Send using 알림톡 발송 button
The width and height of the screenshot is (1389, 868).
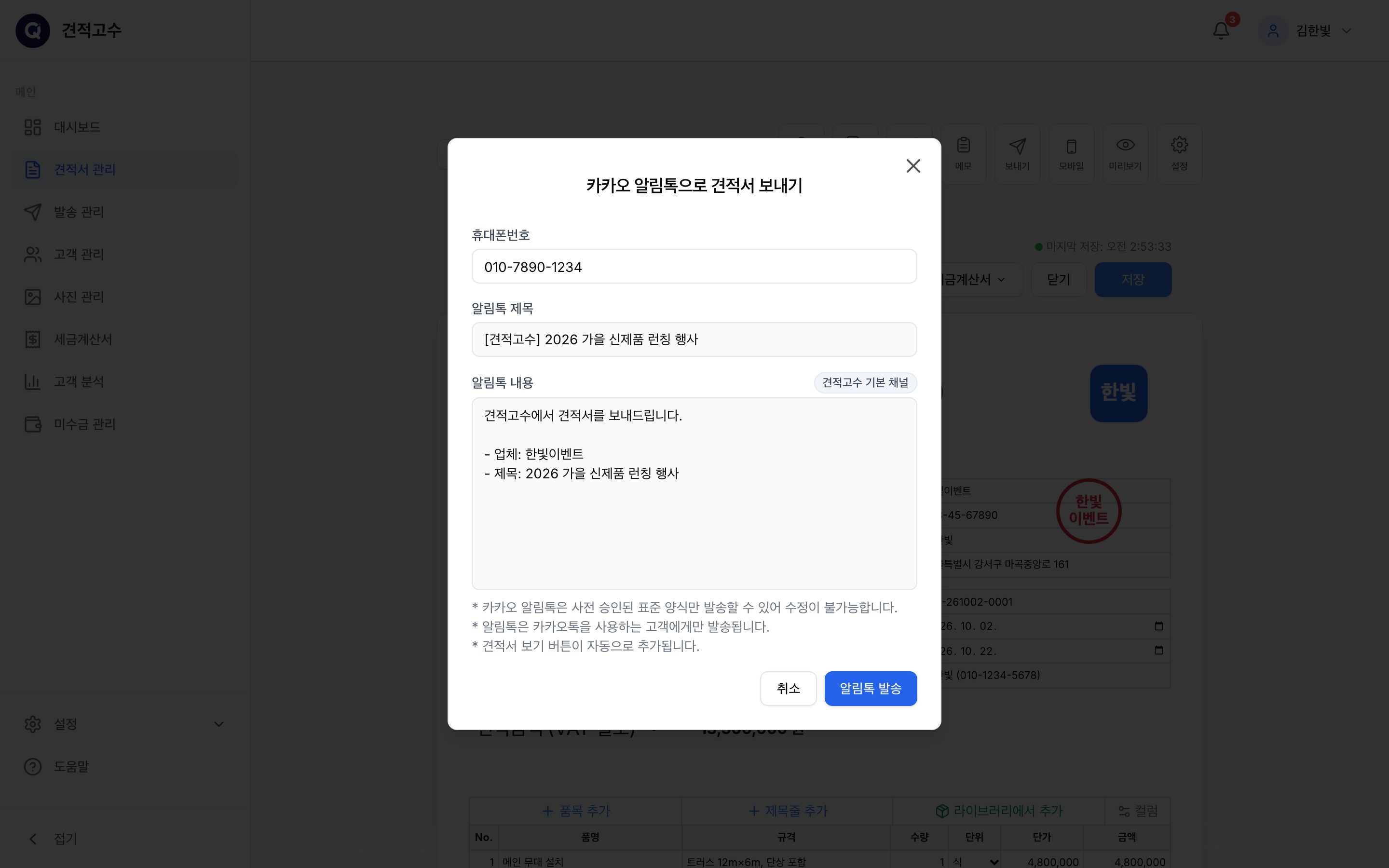(x=870, y=688)
